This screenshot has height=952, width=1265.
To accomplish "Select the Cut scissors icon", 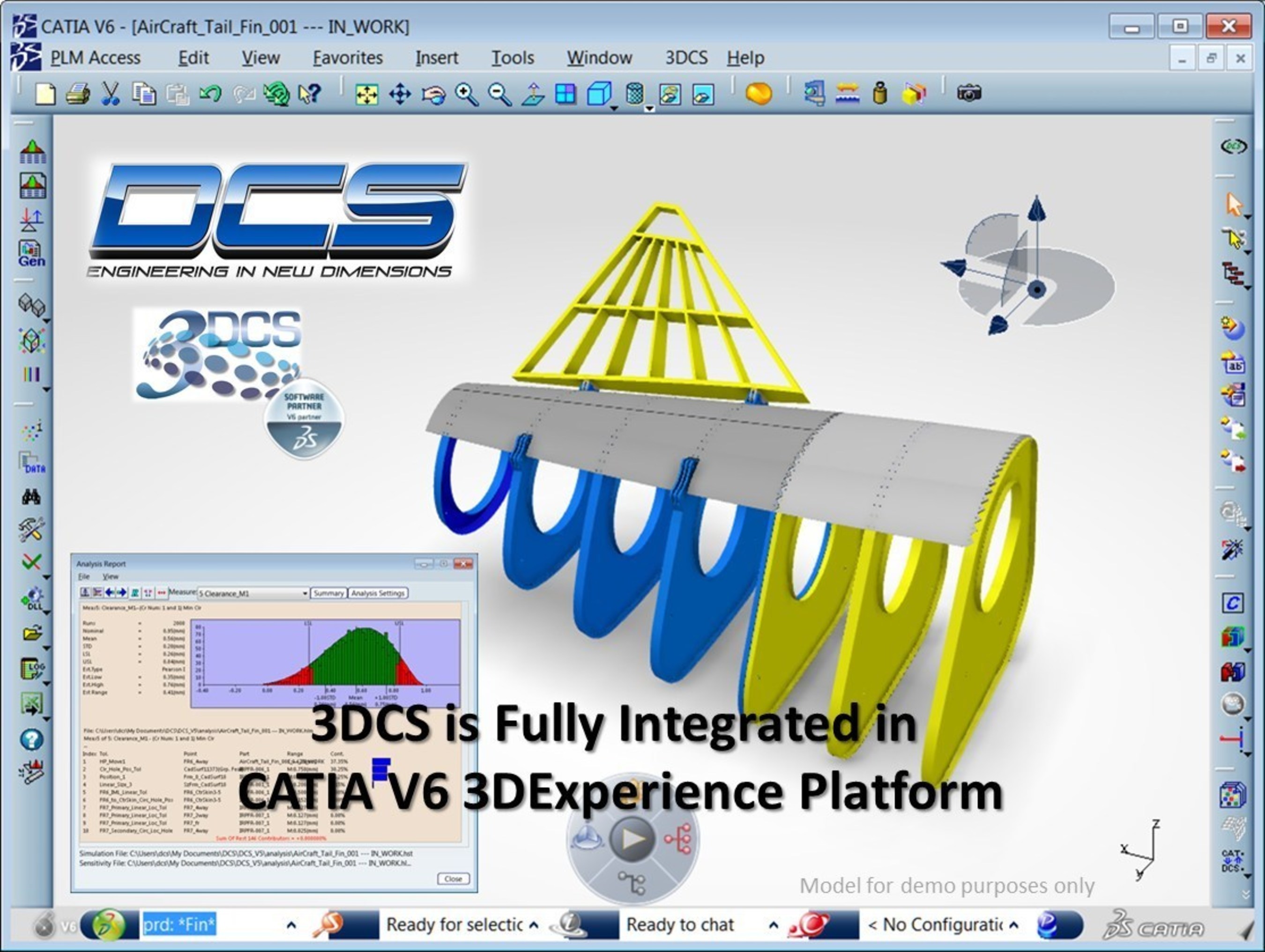I will [x=111, y=94].
